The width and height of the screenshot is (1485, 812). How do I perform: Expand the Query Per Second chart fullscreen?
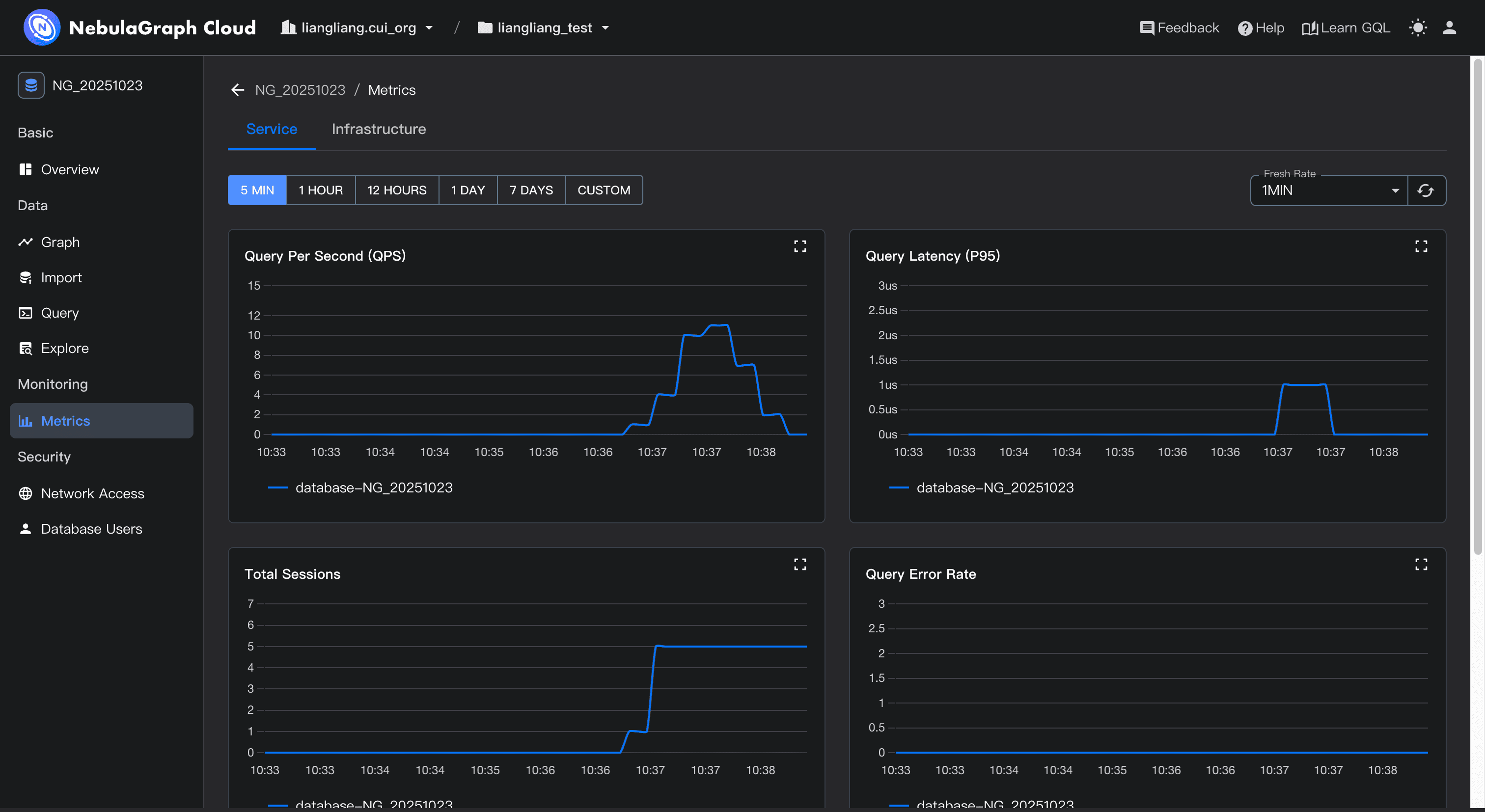799,246
